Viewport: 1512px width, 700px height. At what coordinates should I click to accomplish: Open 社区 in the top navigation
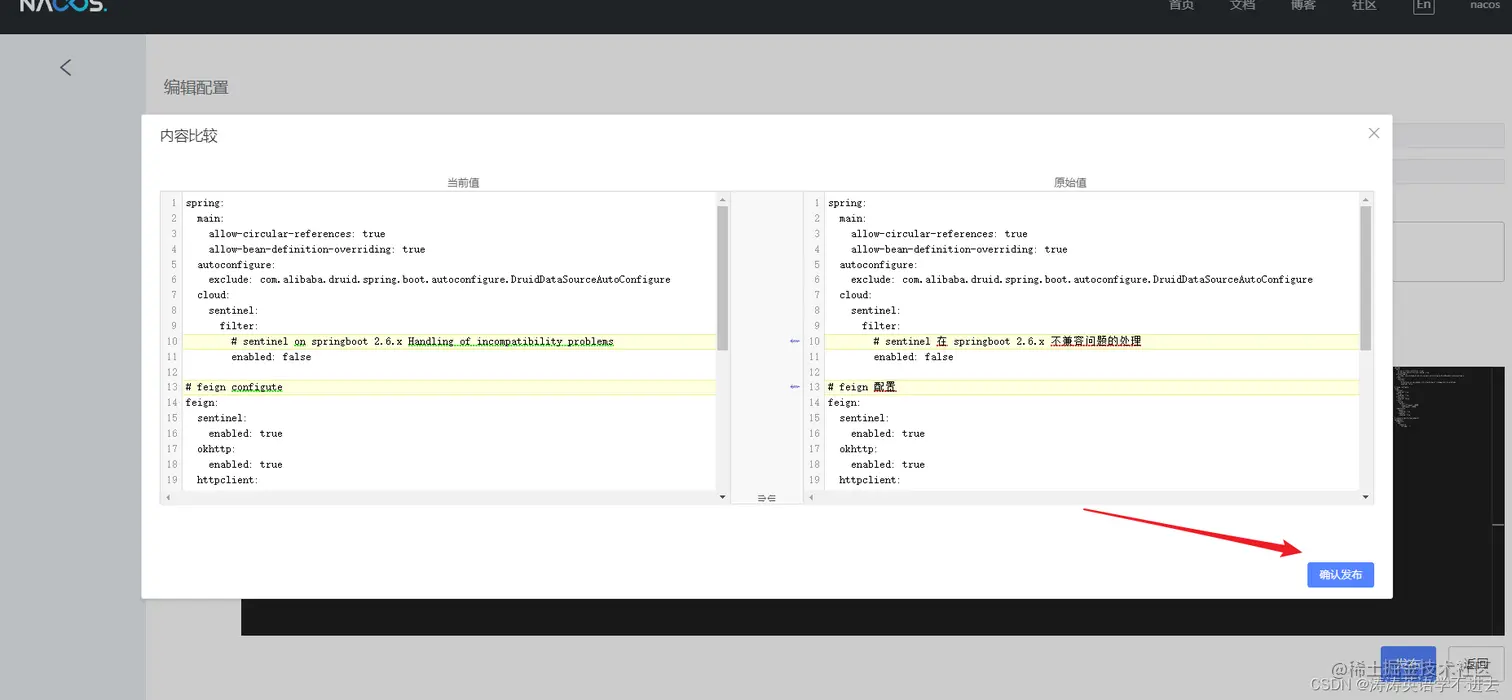(x=1364, y=5)
